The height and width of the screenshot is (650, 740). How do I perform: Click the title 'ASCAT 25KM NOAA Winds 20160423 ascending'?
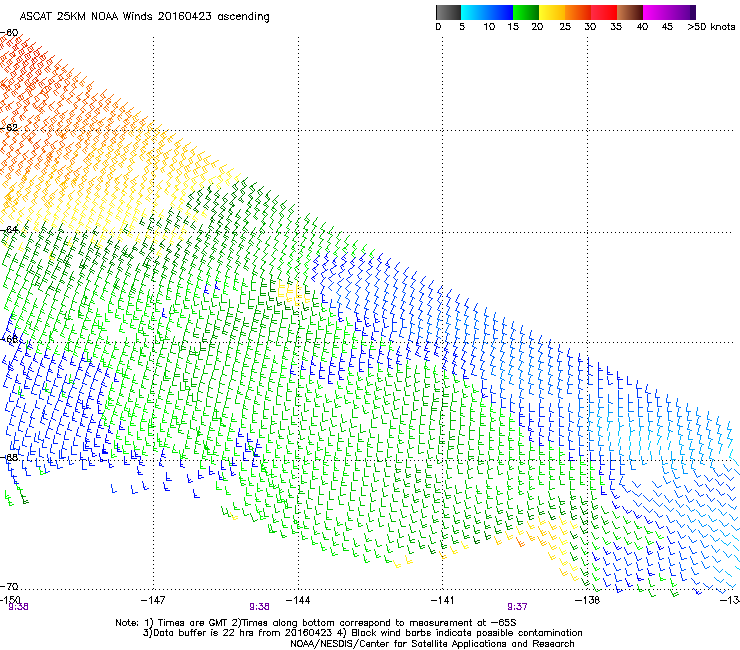144,17
